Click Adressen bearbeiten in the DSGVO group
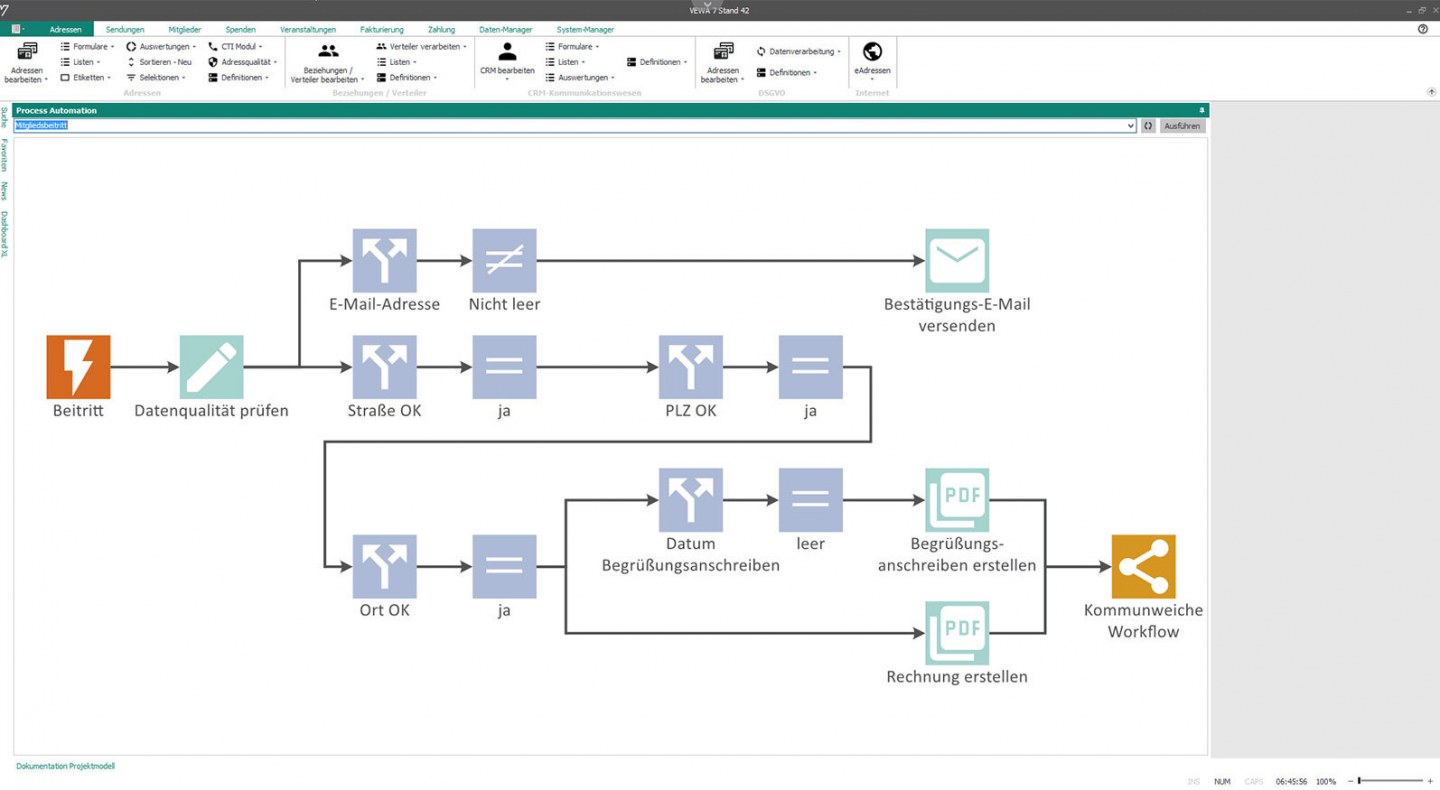 pos(723,62)
